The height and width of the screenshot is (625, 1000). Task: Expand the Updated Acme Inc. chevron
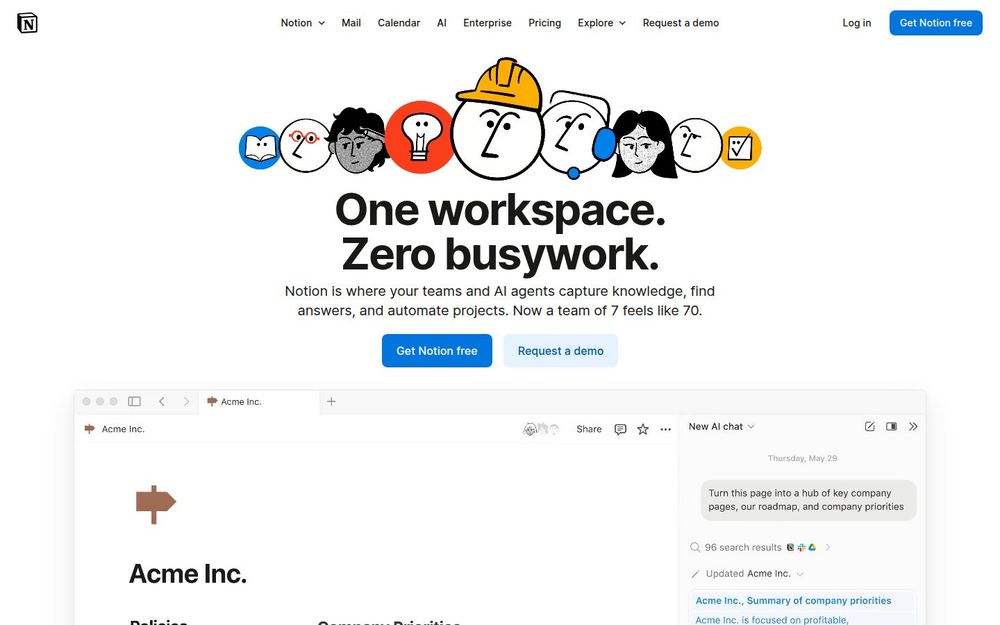[800, 574]
